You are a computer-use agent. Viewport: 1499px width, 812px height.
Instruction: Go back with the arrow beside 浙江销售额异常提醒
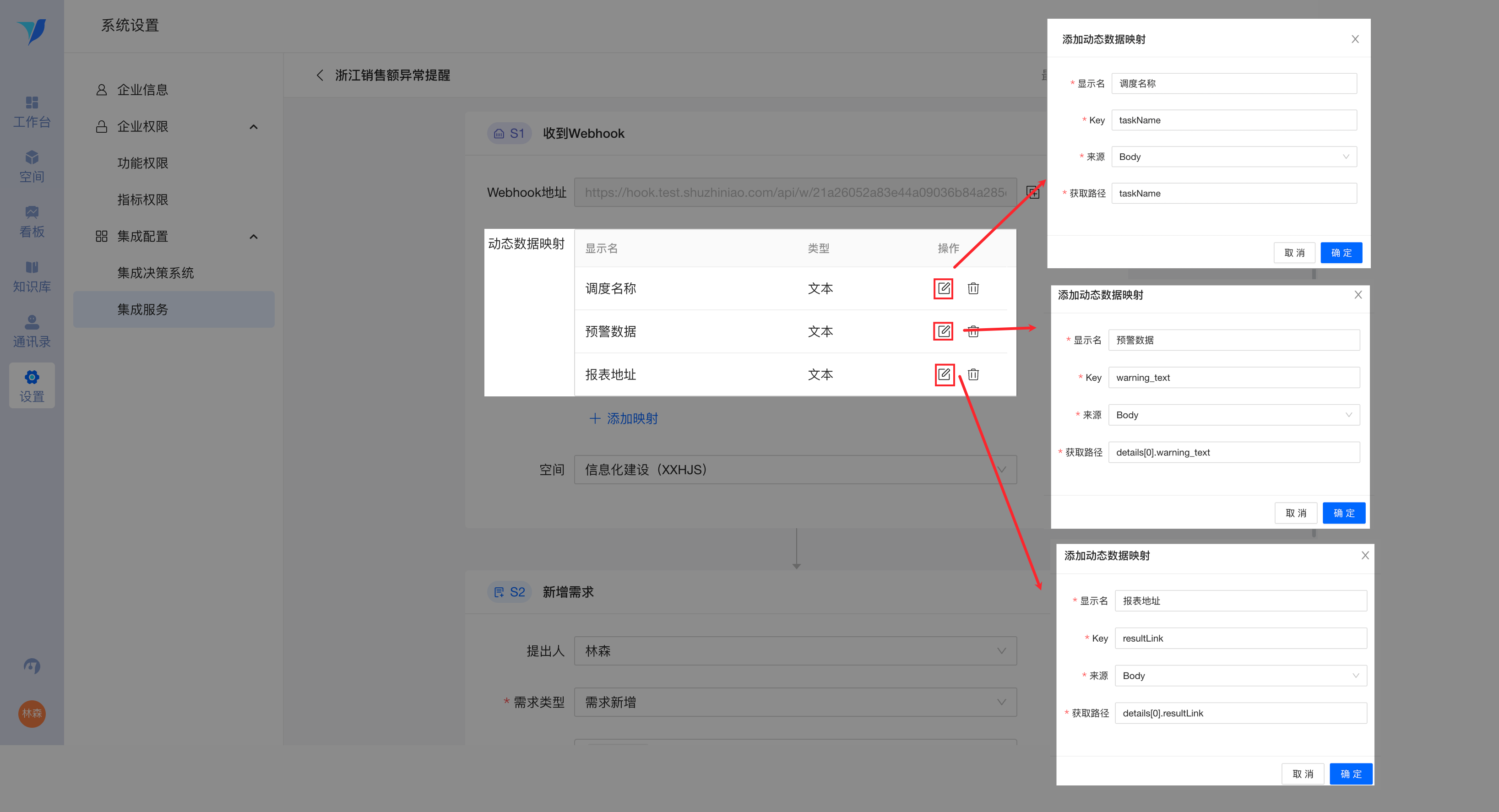(320, 75)
